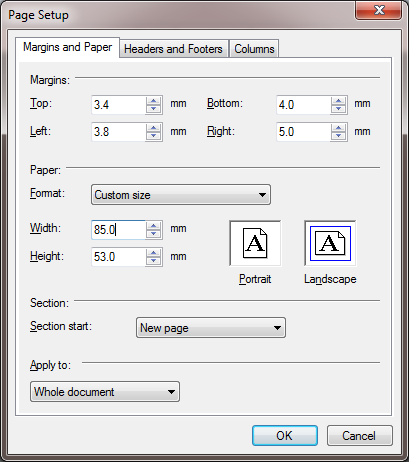The width and height of the screenshot is (409, 462).
Task: Expand the Apply to Whole document dropdown
Action: pyautogui.click(x=105, y=392)
